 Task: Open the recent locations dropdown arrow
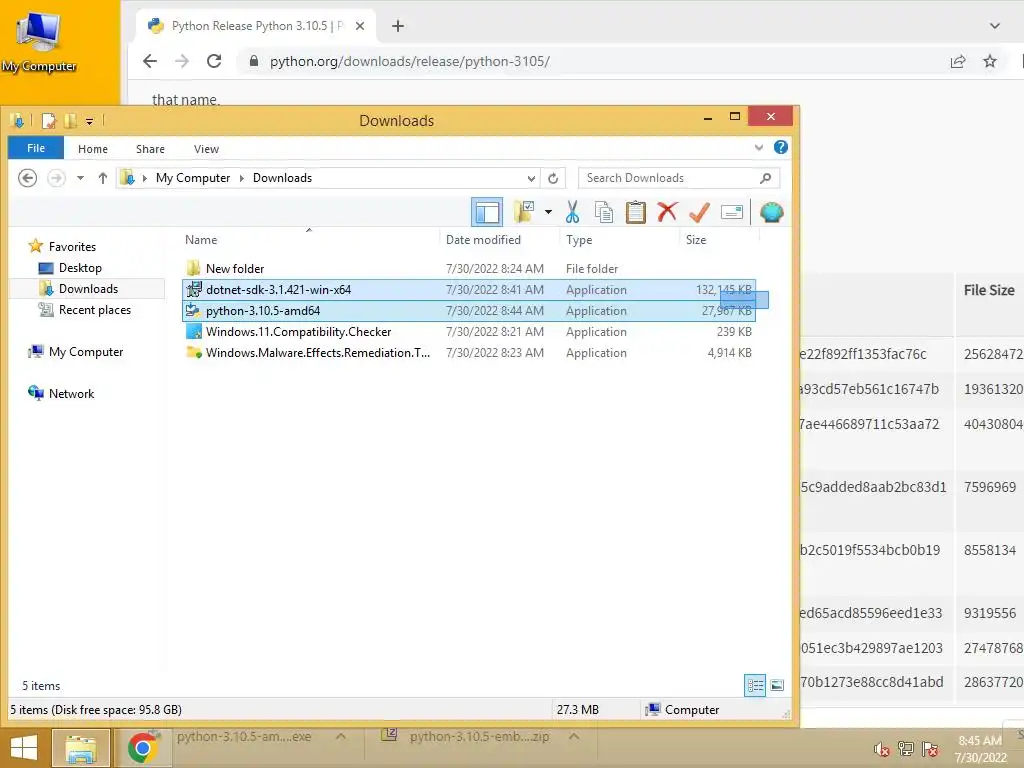[80, 178]
